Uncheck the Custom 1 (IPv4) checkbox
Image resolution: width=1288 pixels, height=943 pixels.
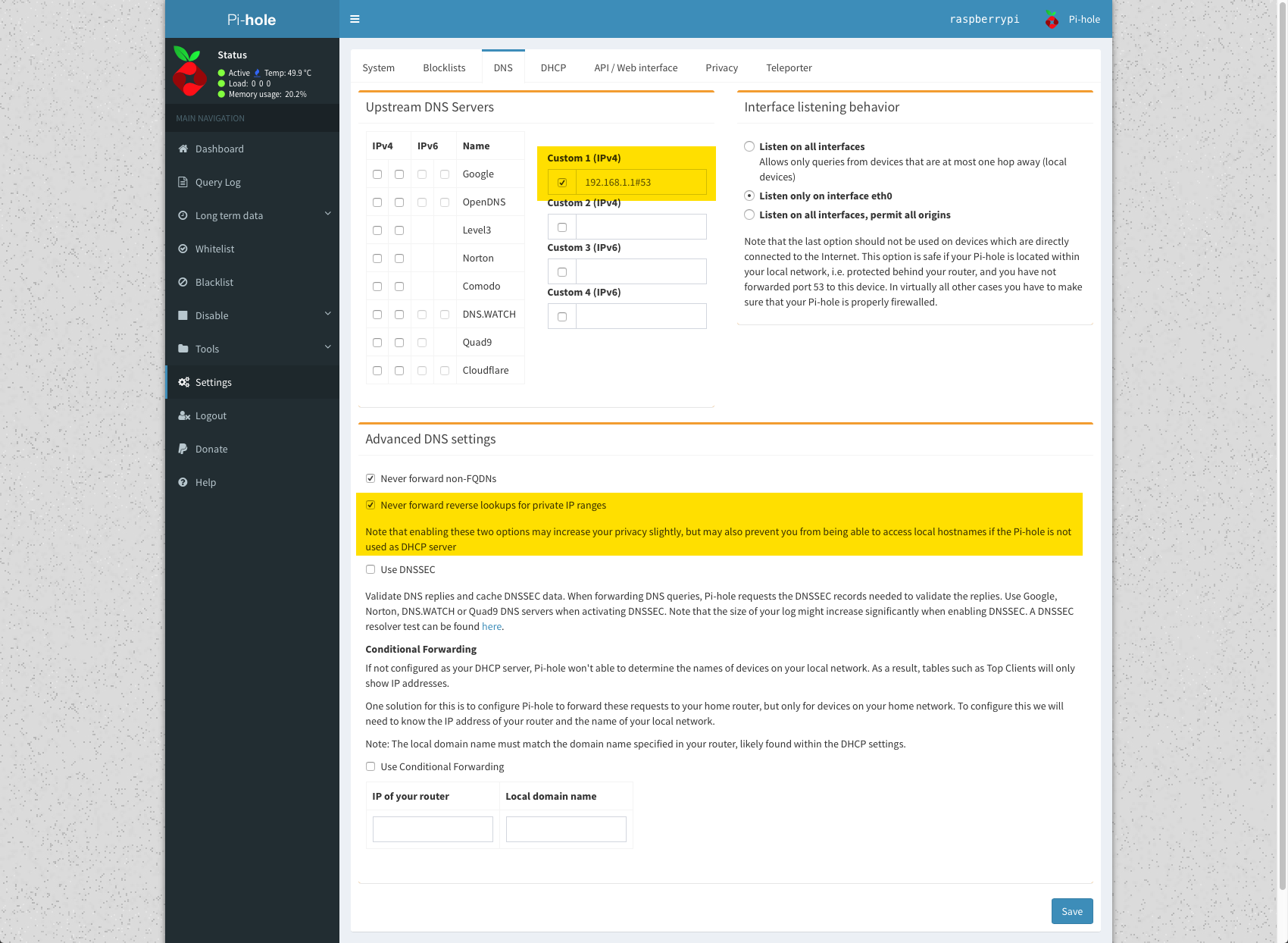click(x=562, y=183)
